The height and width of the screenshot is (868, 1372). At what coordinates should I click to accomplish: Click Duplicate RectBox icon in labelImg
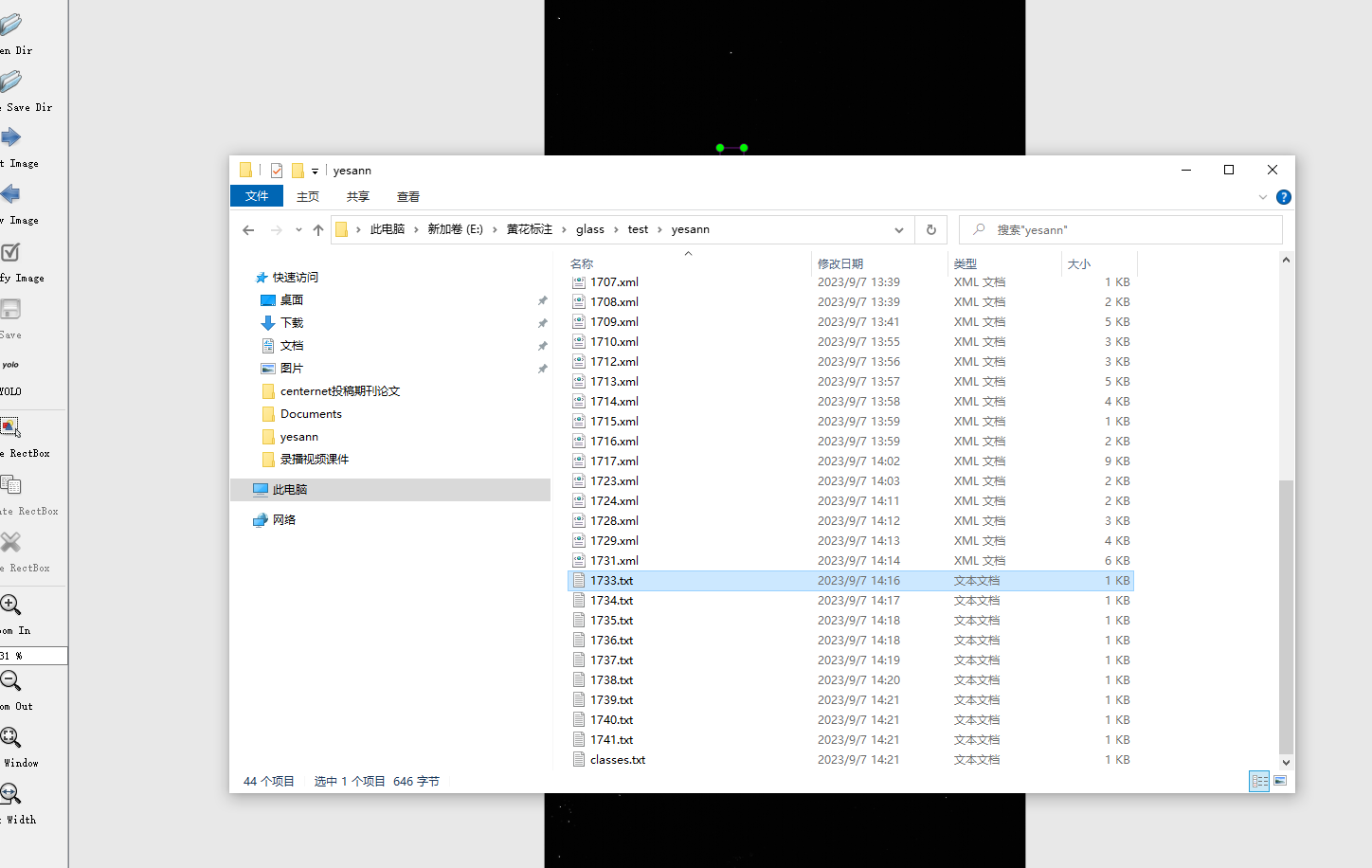click(10, 485)
